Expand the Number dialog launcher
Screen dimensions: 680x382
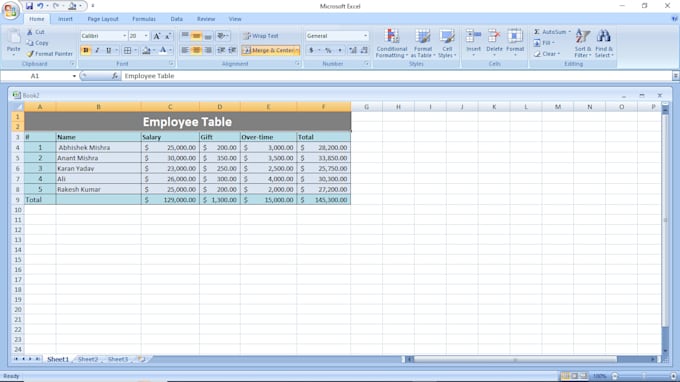pos(366,64)
